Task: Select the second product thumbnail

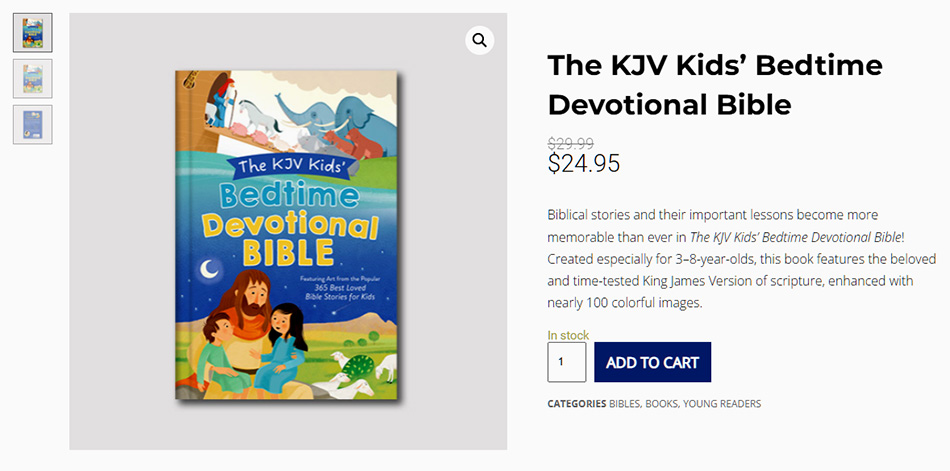Action: [x=32, y=78]
